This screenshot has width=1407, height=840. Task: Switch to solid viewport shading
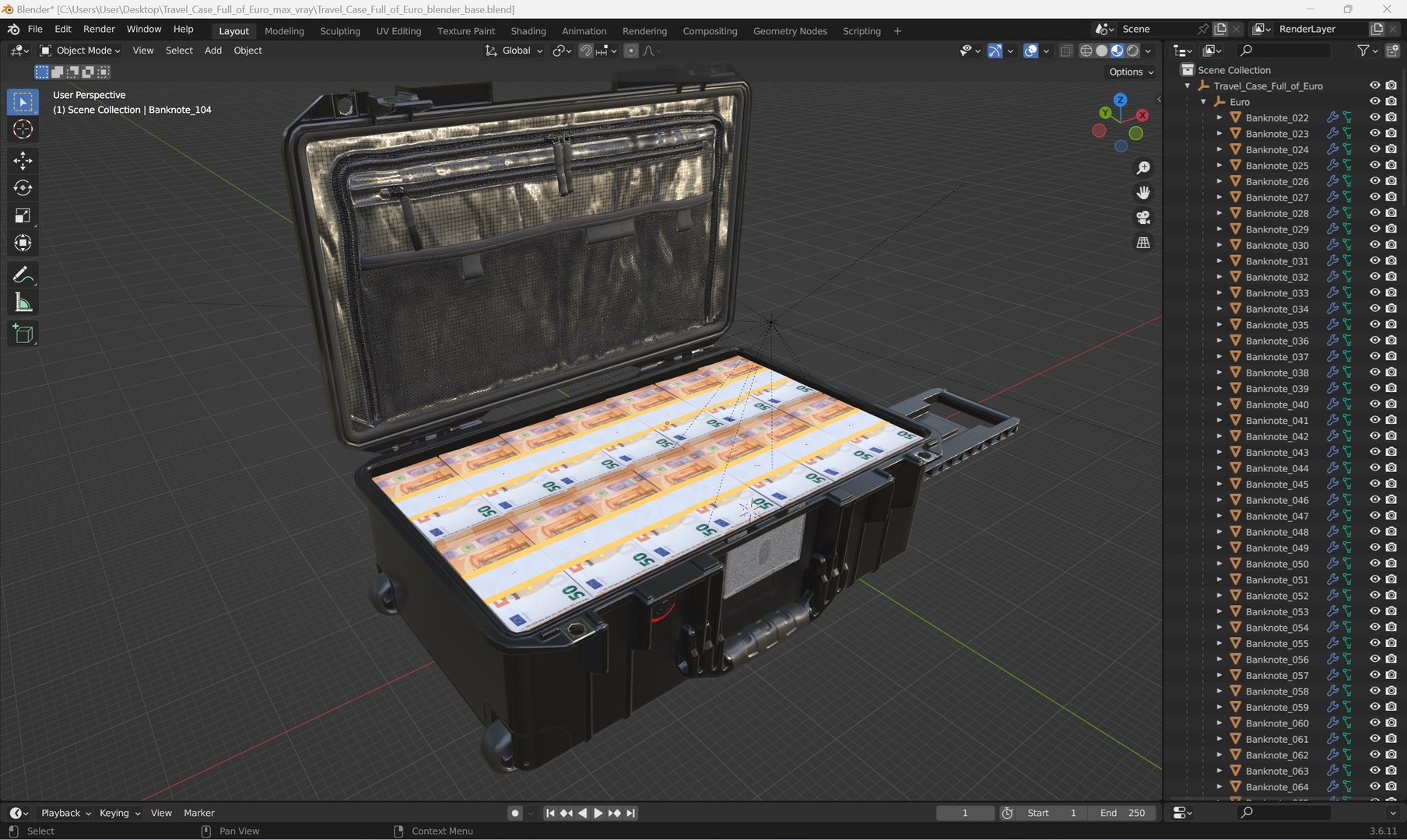click(x=1102, y=51)
